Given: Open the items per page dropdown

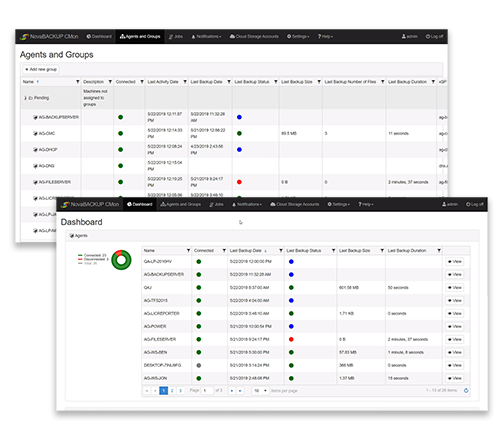Looking at the screenshot, I should [x=260, y=390].
